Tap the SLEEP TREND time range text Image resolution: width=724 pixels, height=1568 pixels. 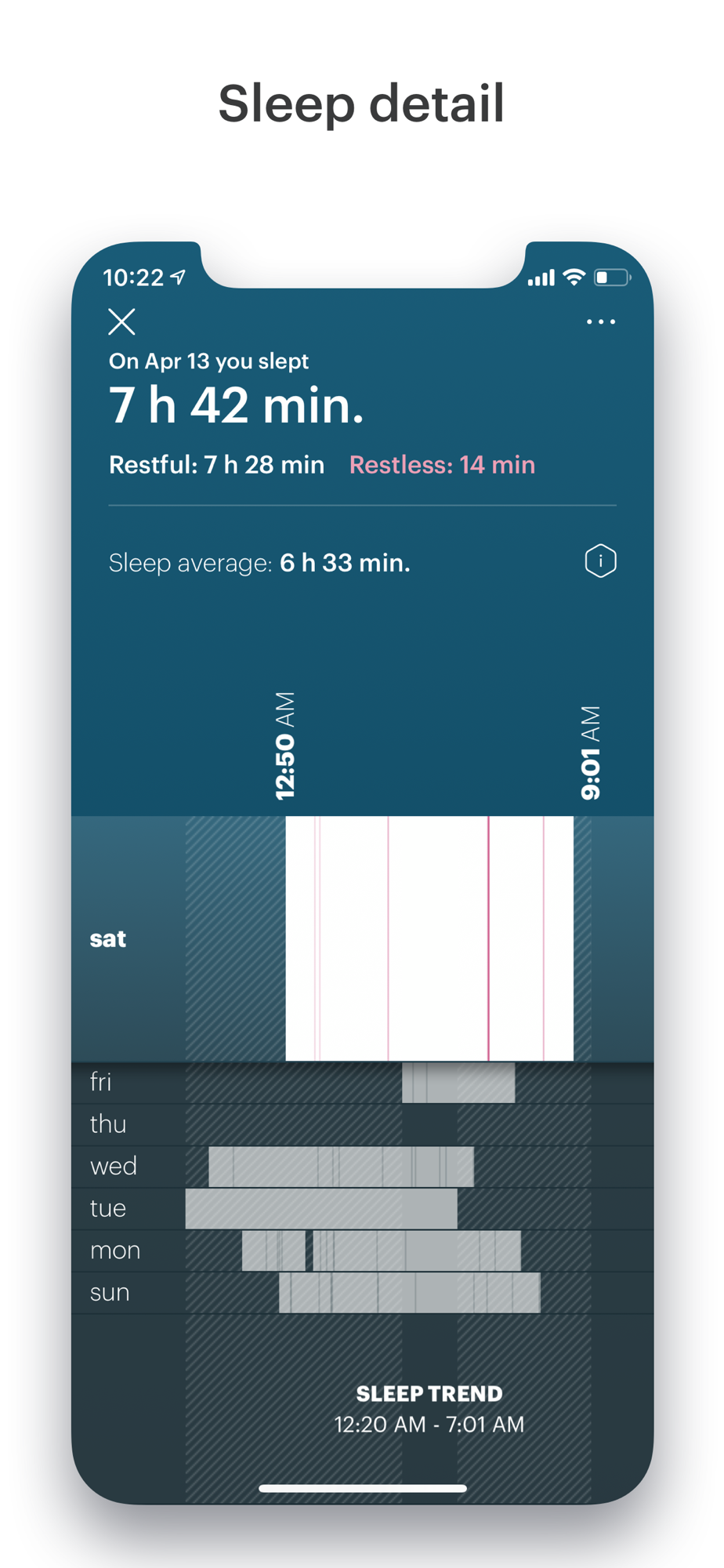(429, 1425)
